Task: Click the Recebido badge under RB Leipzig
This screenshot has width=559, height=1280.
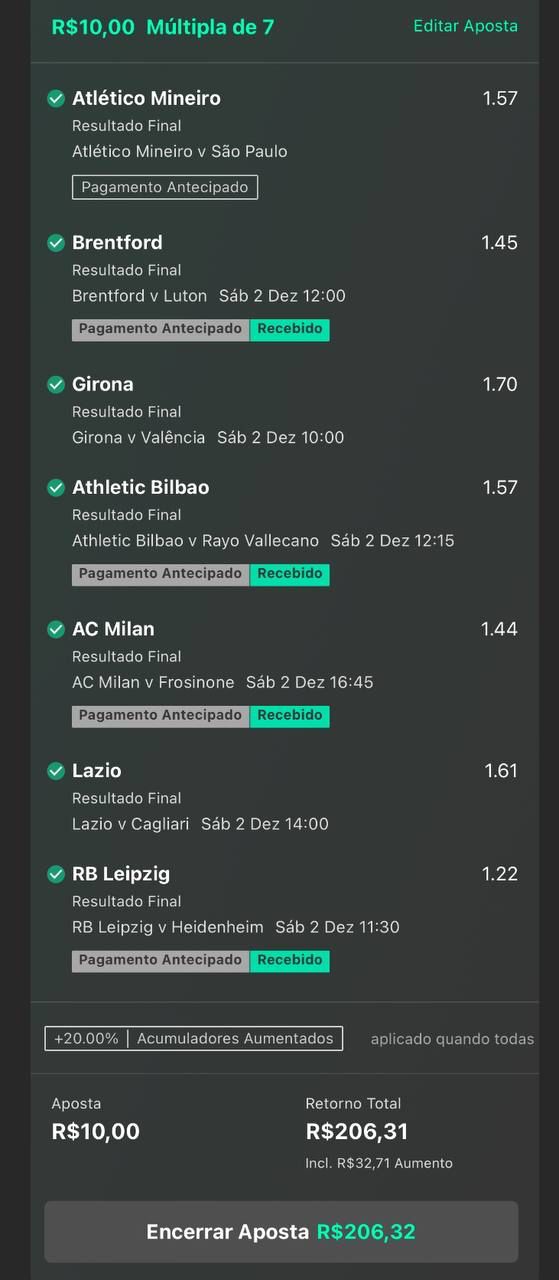Action: click(290, 960)
